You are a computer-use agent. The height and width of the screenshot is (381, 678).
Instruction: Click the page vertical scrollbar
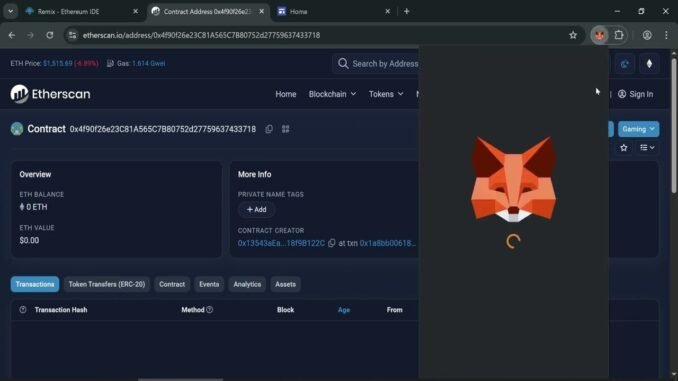pyautogui.click(x=674, y=125)
